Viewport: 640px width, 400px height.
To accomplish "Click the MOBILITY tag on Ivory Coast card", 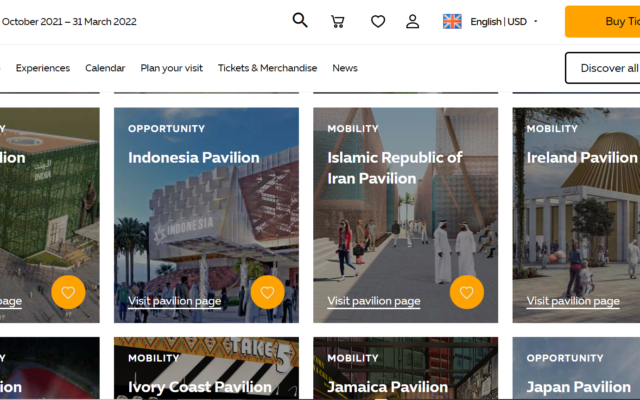I will [154, 358].
